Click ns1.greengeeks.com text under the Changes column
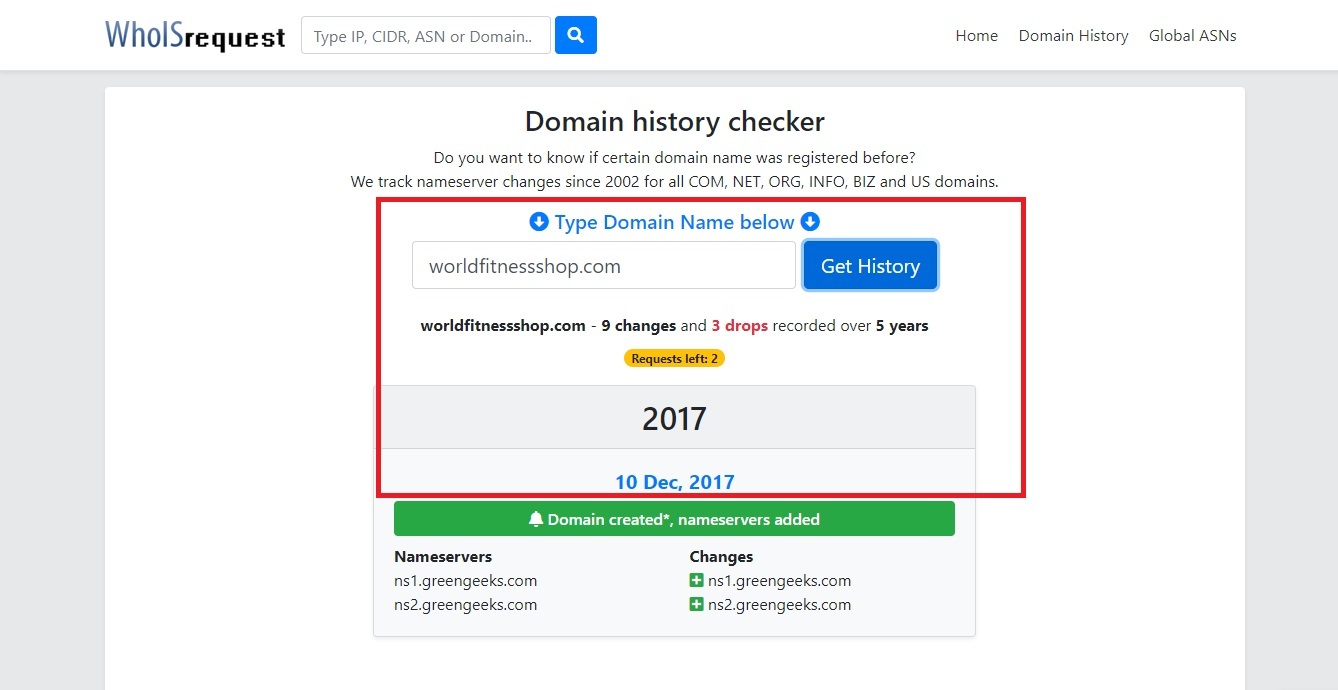The height and width of the screenshot is (690, 1338). [779, 580]
